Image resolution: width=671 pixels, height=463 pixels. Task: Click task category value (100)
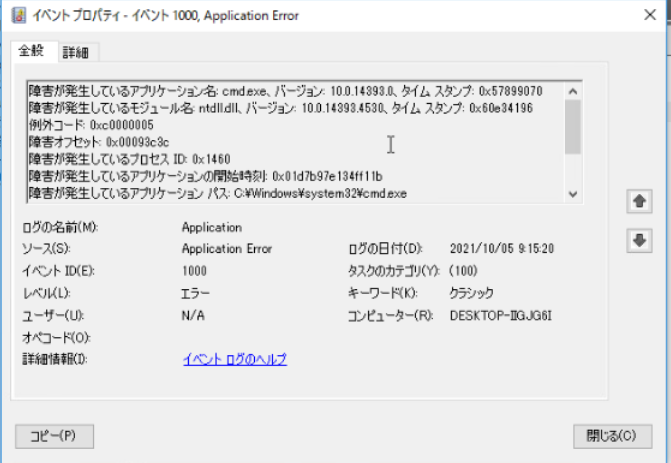click(463, 271)
